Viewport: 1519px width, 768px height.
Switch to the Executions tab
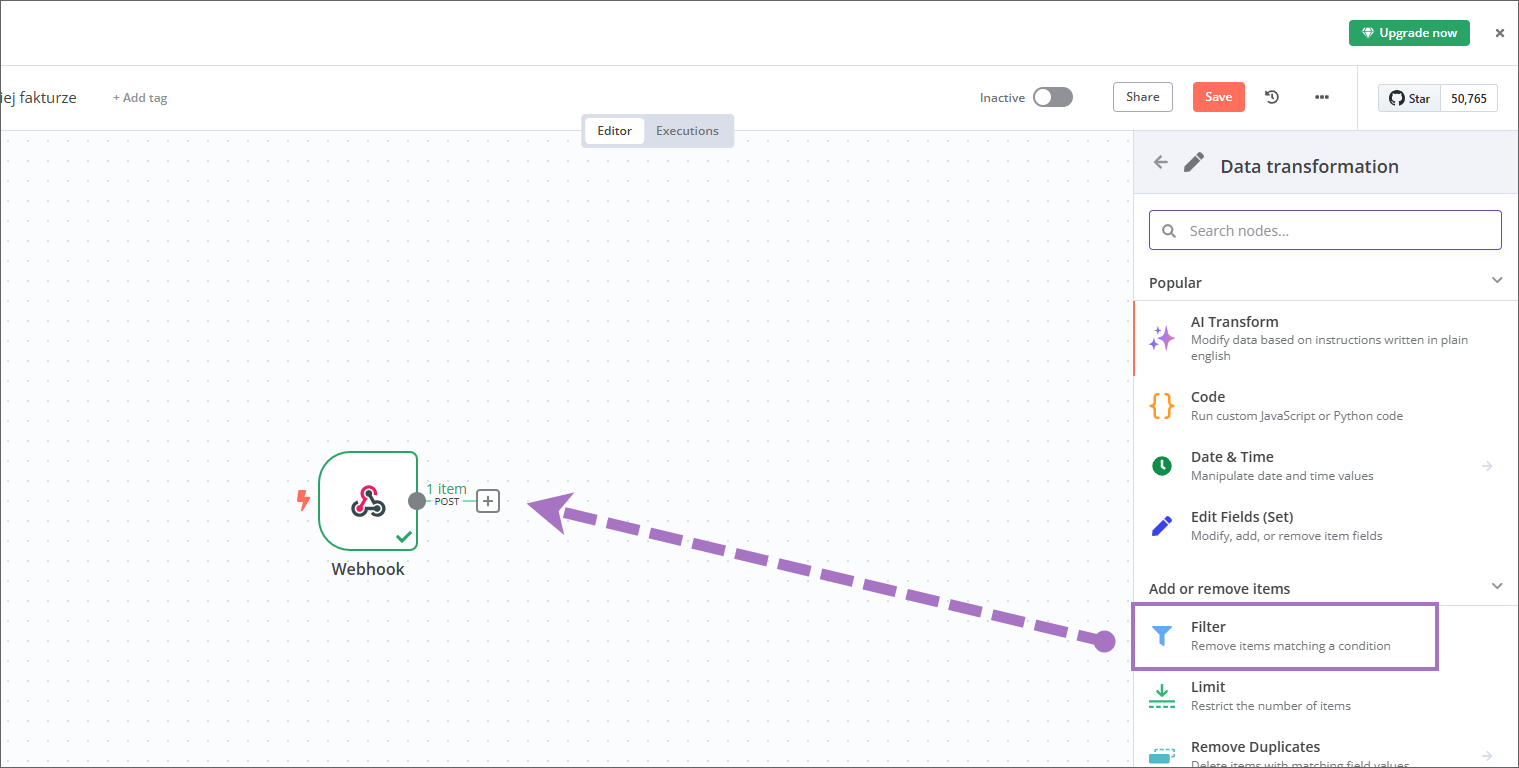[x=687, y=131]
